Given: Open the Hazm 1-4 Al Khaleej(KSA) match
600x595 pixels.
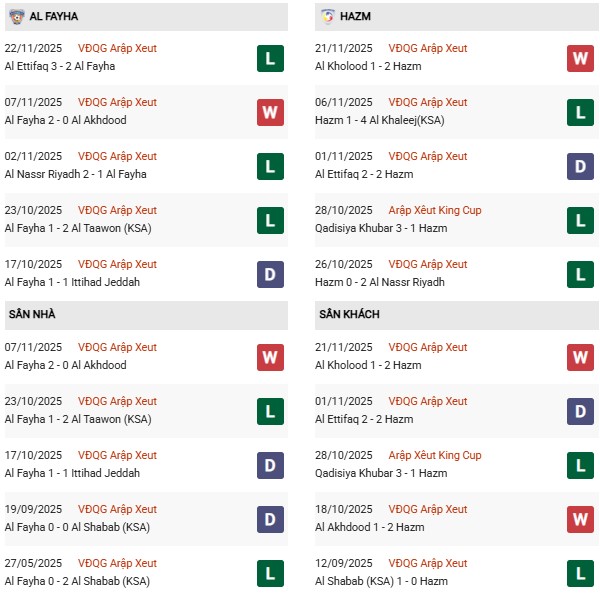Looking at the screenshot, I should [x=381, y=120].
